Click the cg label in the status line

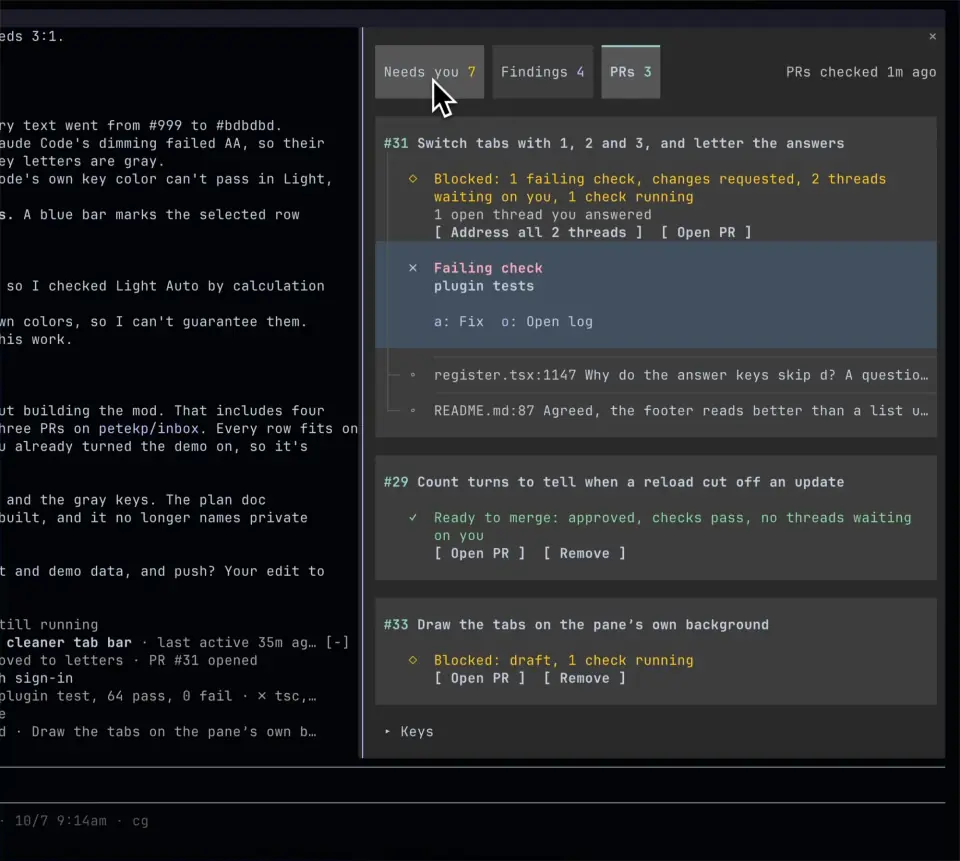click(140, 821)
